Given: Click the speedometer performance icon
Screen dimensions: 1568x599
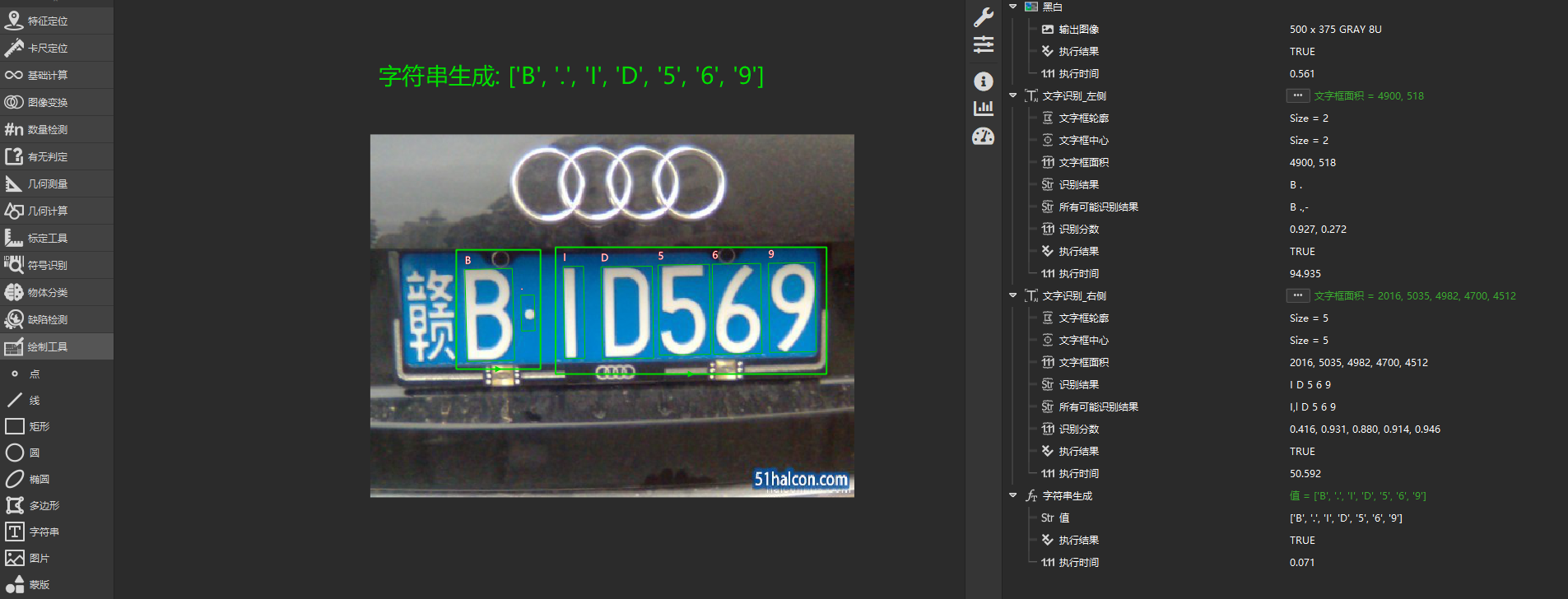Looking at the screenshot, I should (983, 137).
